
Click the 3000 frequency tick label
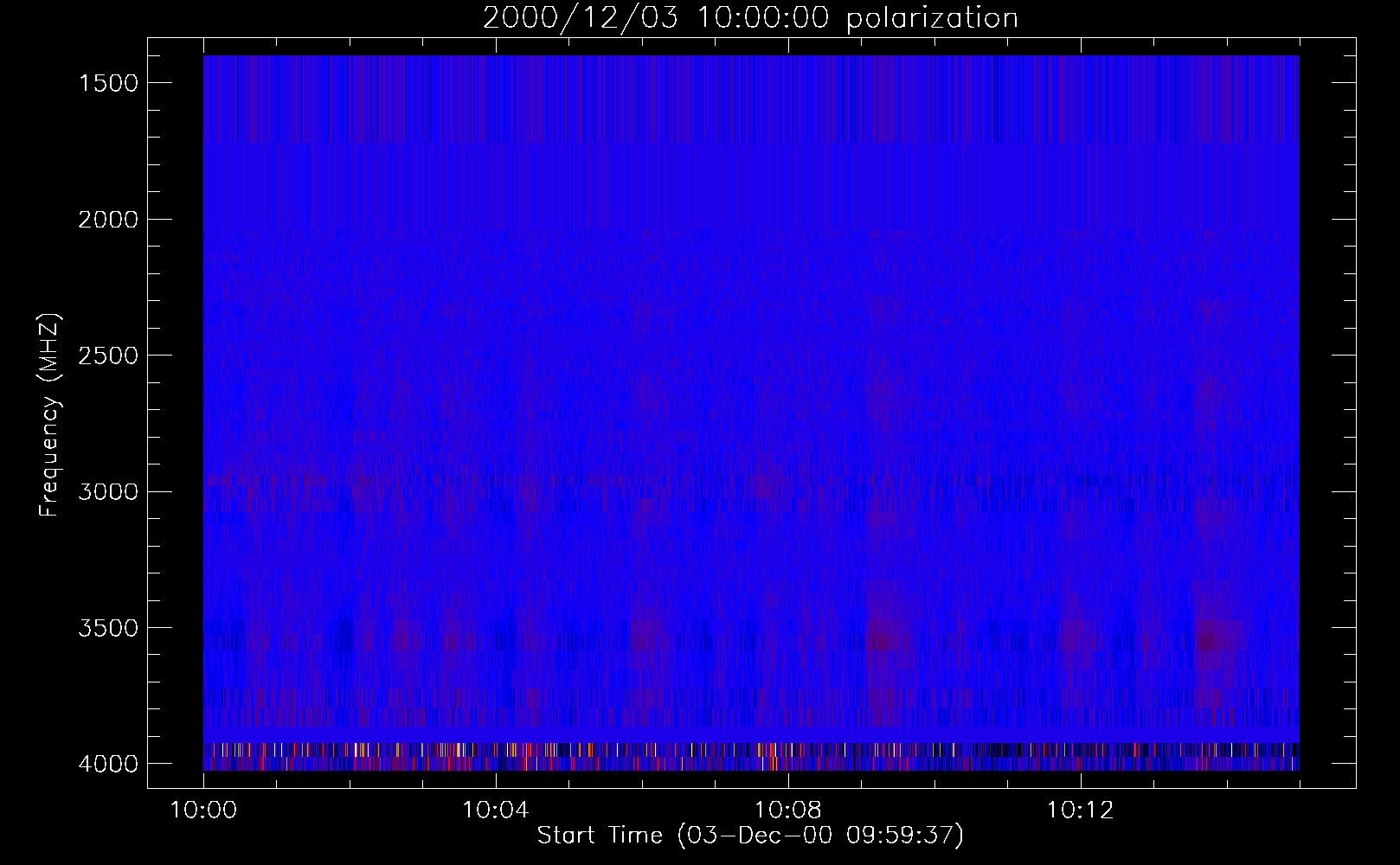click(108, 492)
